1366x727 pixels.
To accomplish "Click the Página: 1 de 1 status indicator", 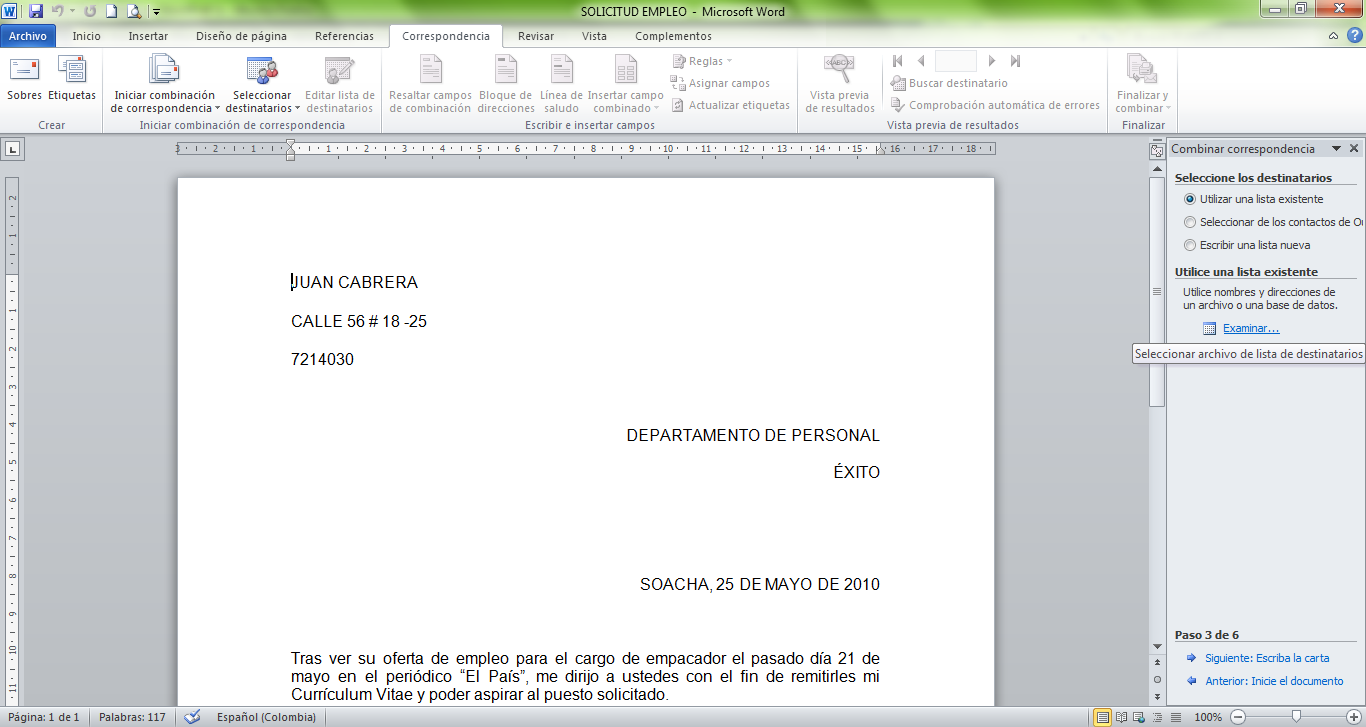I will click(x=42, y=717).
